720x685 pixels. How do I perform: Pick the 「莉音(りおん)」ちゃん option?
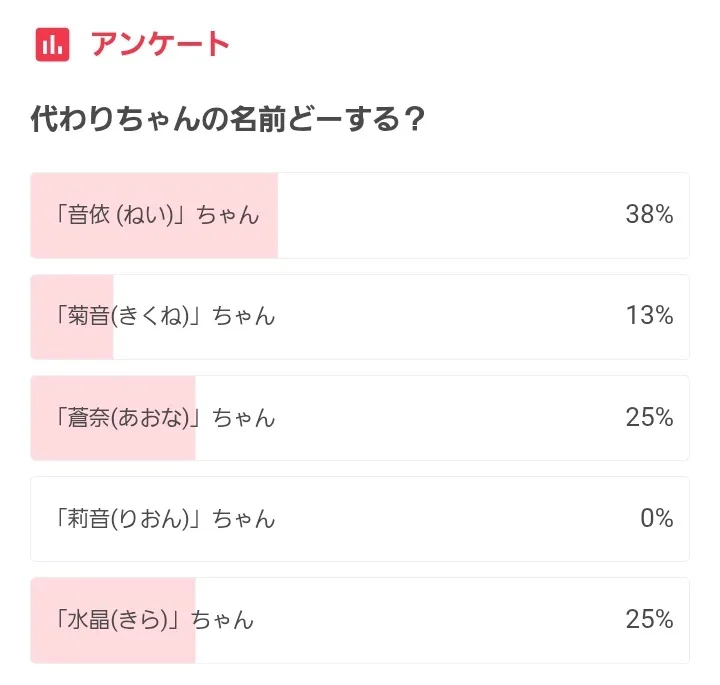tap(166, 519)
